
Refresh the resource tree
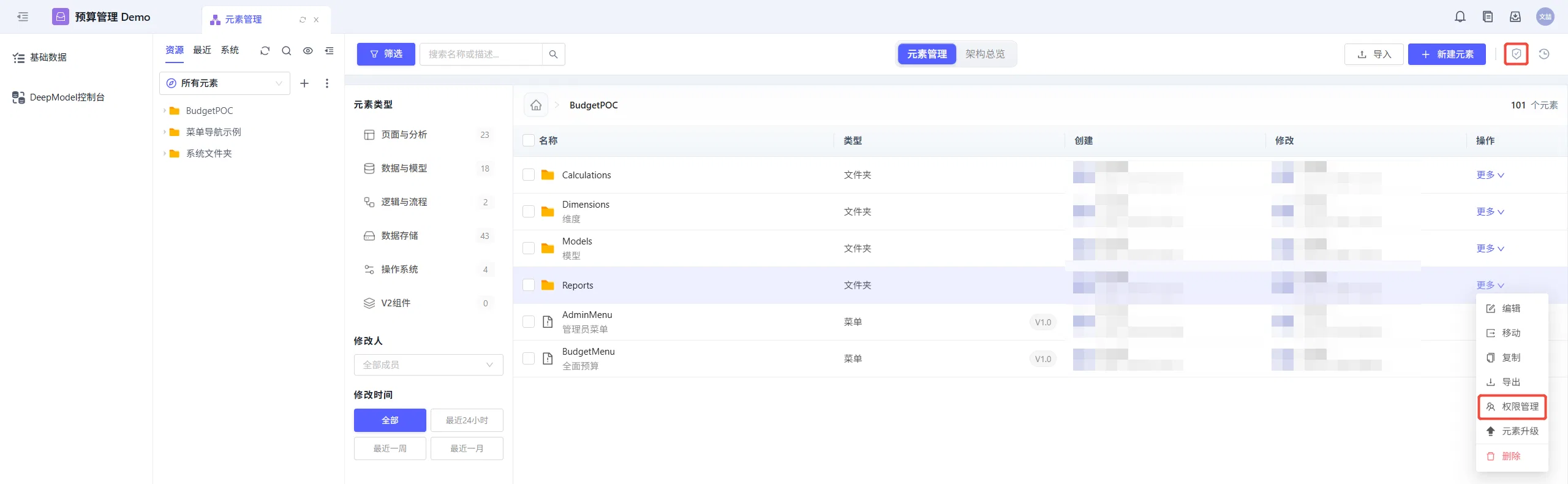[265, 51]
